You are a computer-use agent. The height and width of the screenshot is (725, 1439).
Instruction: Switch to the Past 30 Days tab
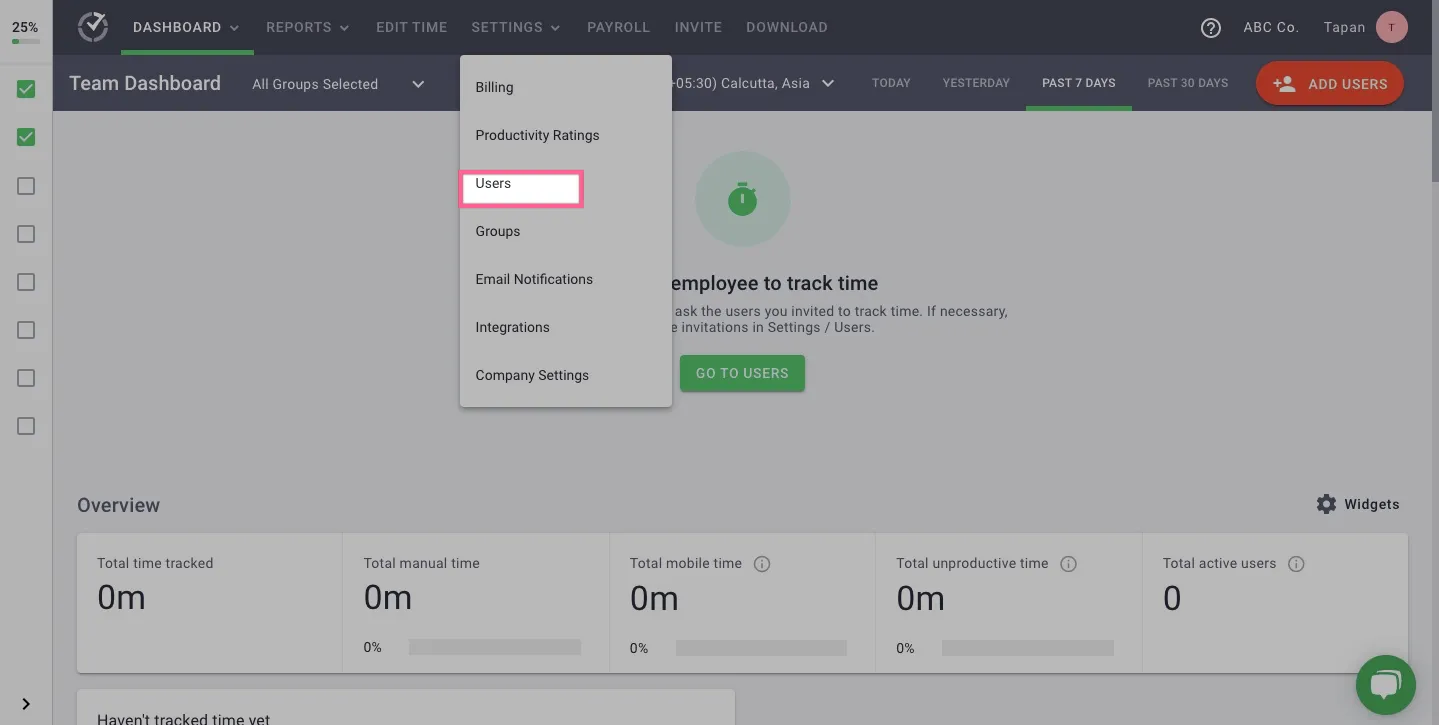pyautogui.click(x=1188, y=83)
